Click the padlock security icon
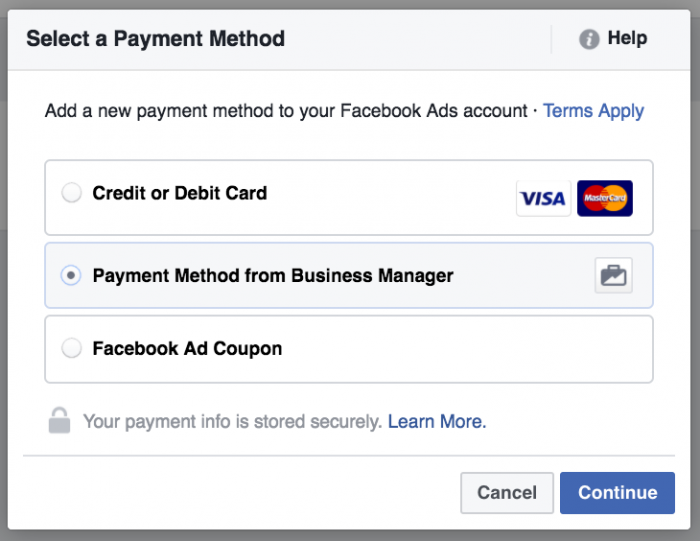This screenshot has height=541, width=700. 59,421
